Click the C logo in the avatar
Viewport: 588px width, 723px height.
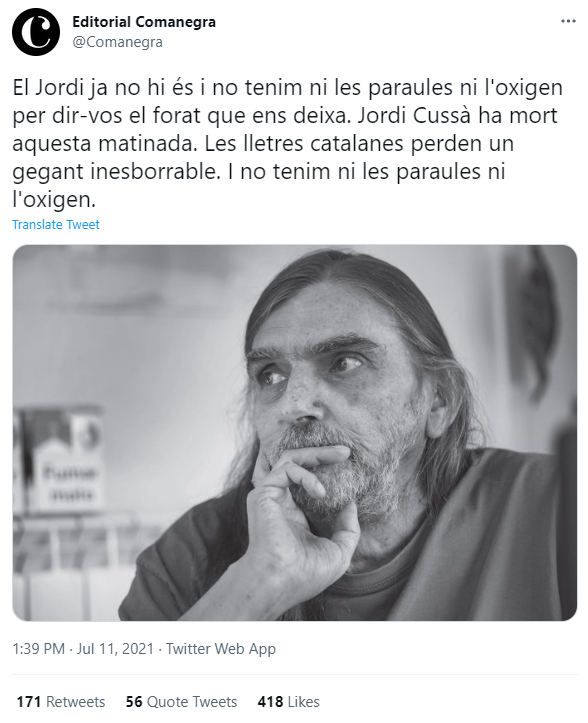tap(38, 32)
